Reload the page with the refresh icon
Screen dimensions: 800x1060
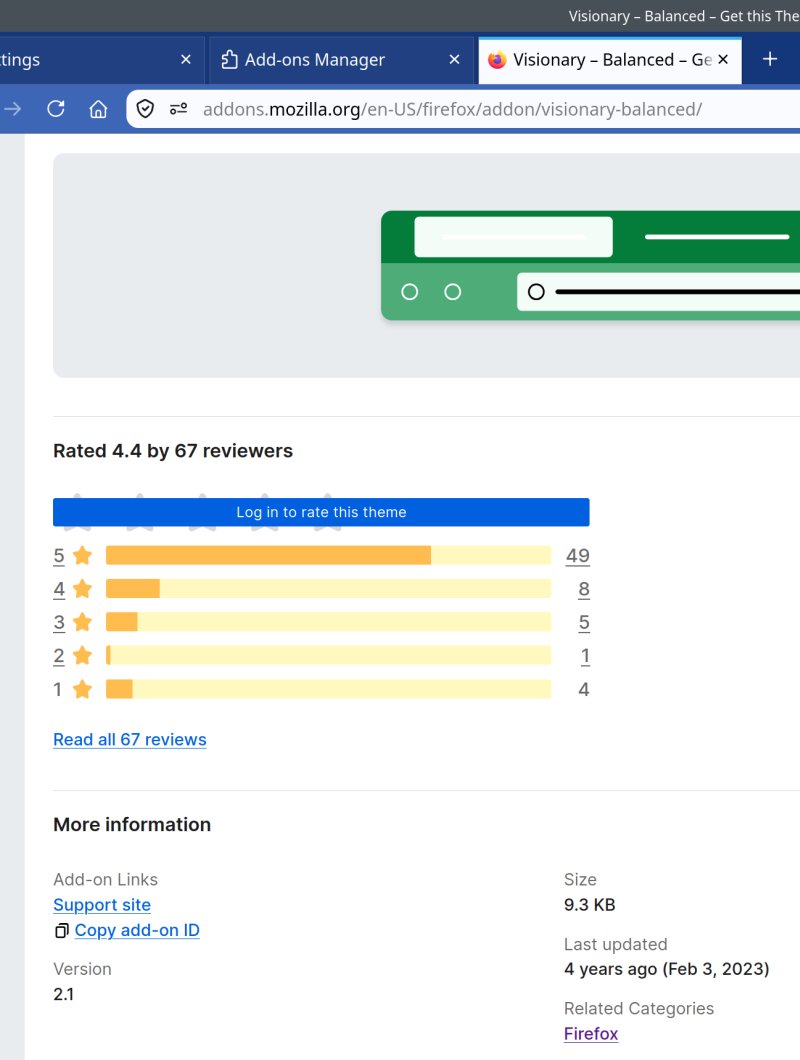point(55,109)
